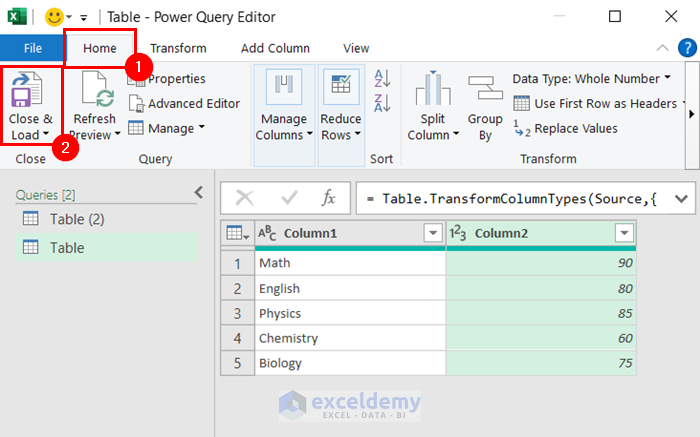Open Quick Access Toolbar customize arrow
The width and height of the screenshot is (700, 437).
(83, 18)
